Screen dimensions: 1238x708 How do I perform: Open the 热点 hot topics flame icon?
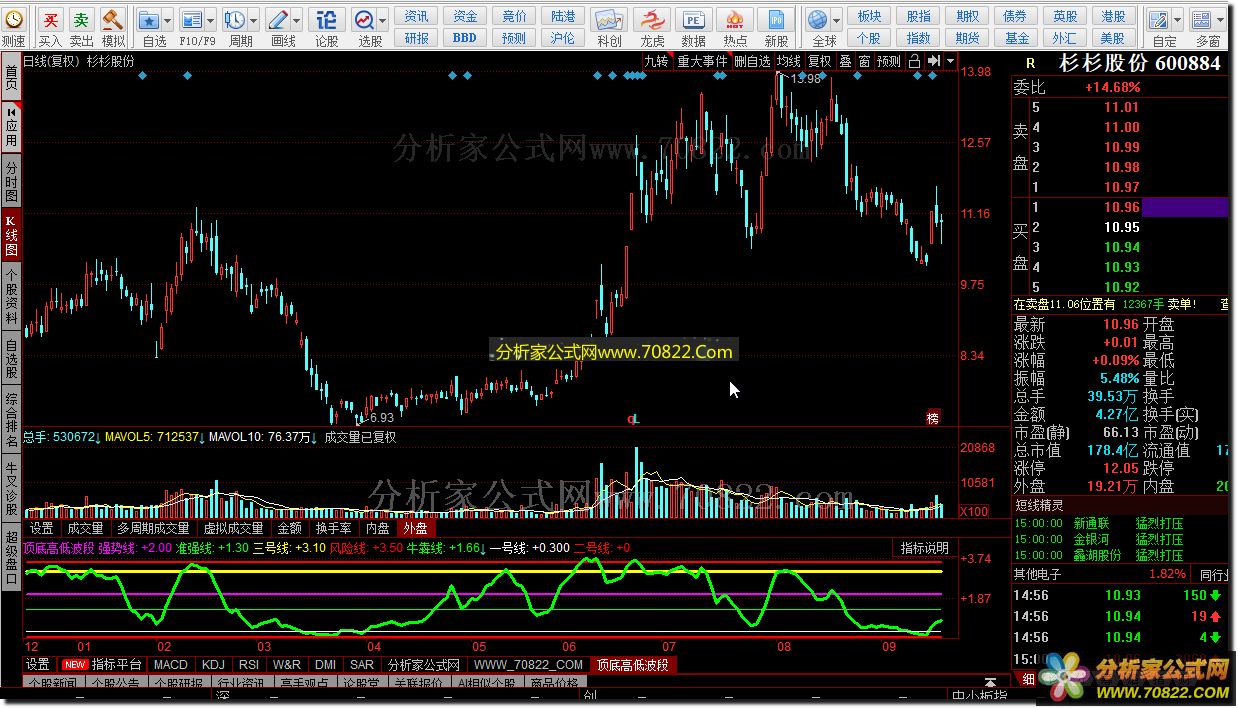point(735,19)
